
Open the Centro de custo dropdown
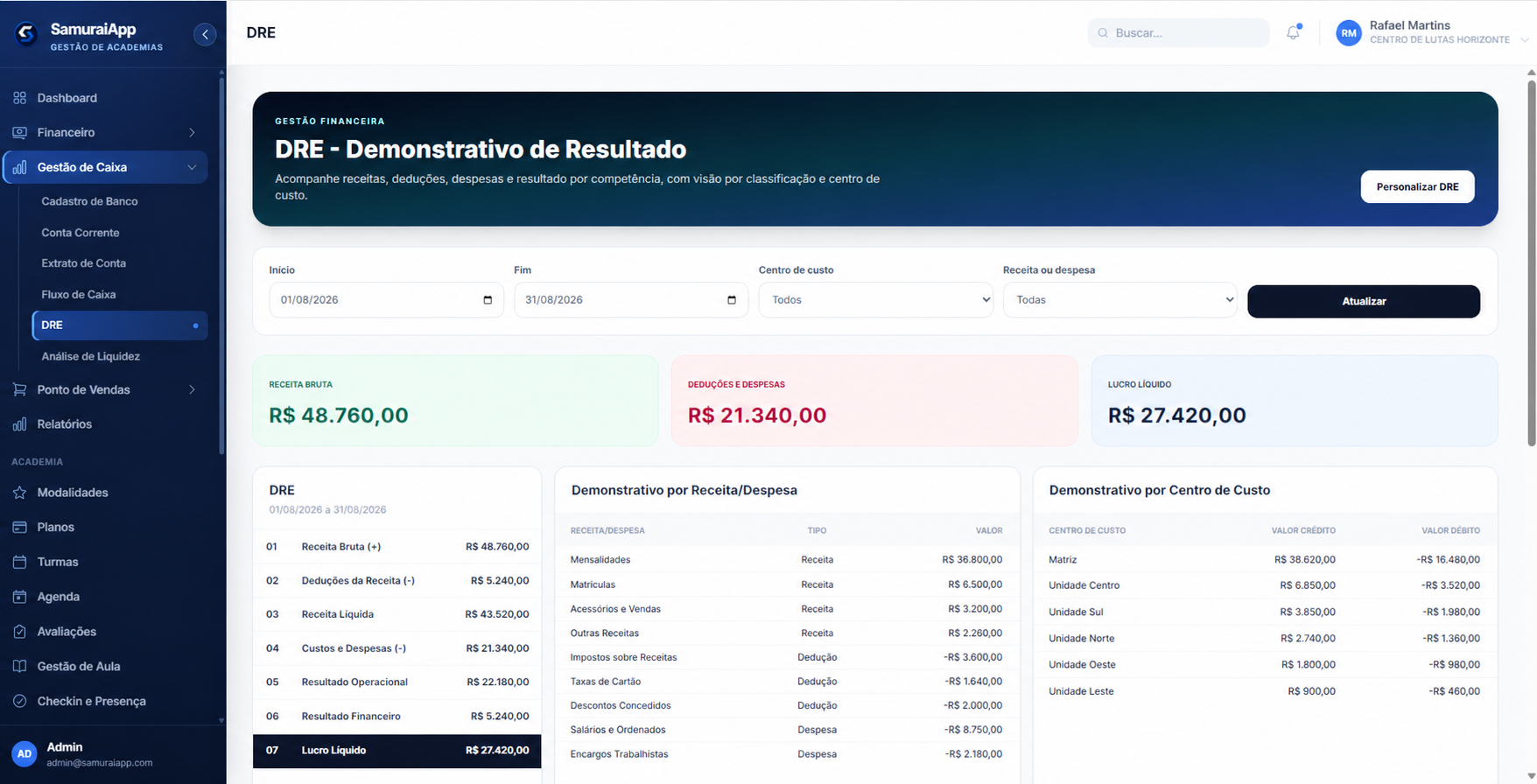pyautogui.click(x=875, y=300)
